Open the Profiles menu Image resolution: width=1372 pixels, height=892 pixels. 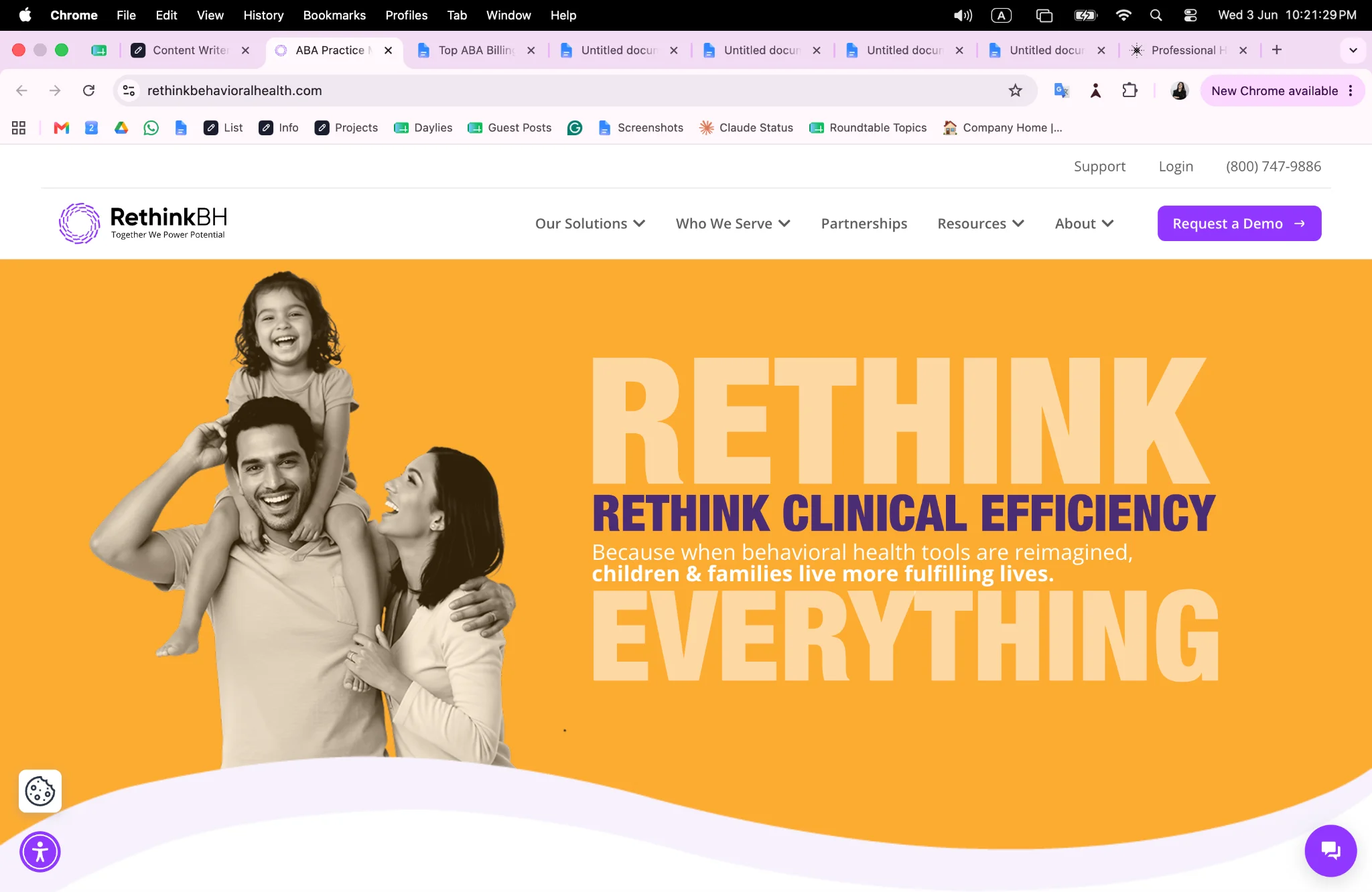(406, 15)
